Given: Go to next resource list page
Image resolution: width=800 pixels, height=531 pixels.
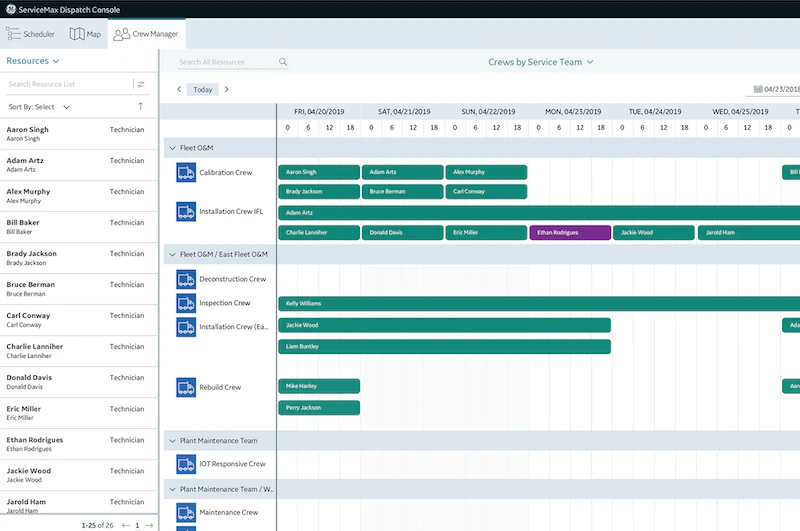Looking at the screenshot, I should tap(149, 525).
